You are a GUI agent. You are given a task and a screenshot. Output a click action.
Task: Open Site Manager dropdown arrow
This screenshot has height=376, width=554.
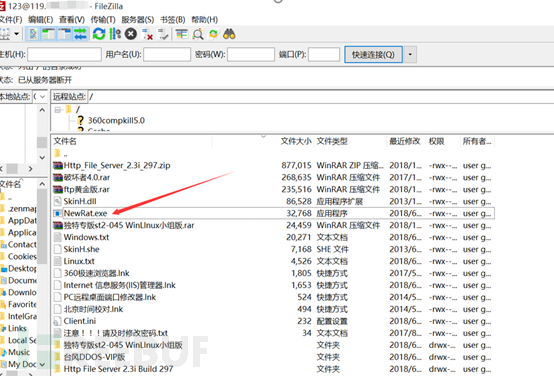16,34
